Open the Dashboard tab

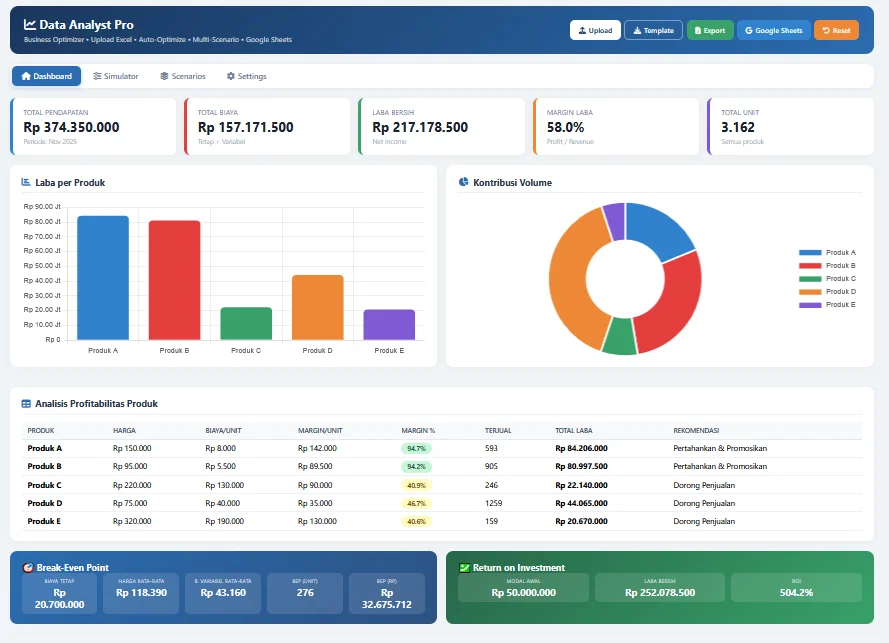tap(46, 76)
